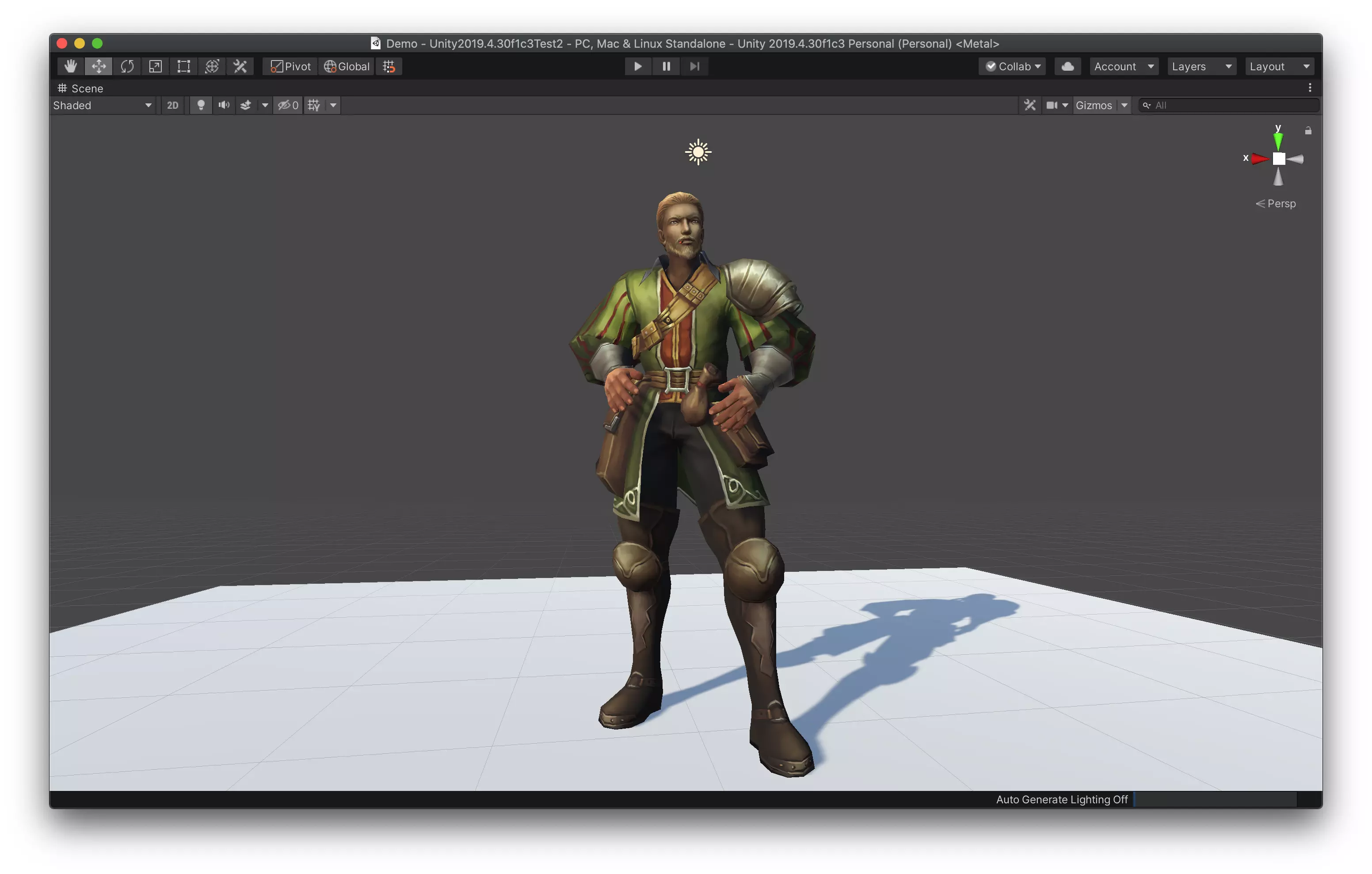The width and height of the screenshot is (1372, 874).
Task: Toggle 2D scene view mode
Action: coord(173,106)
